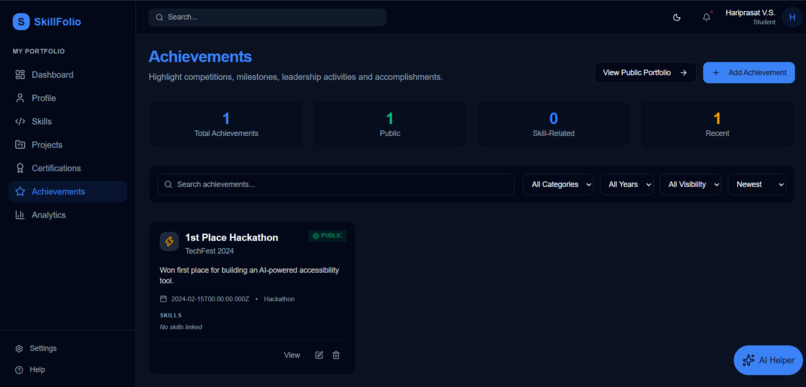The height and width of the screenshot is (387, 806).
Task: Click the magnifier in Search achievements field
Action: pyautogui.click(x=168, y=184)
